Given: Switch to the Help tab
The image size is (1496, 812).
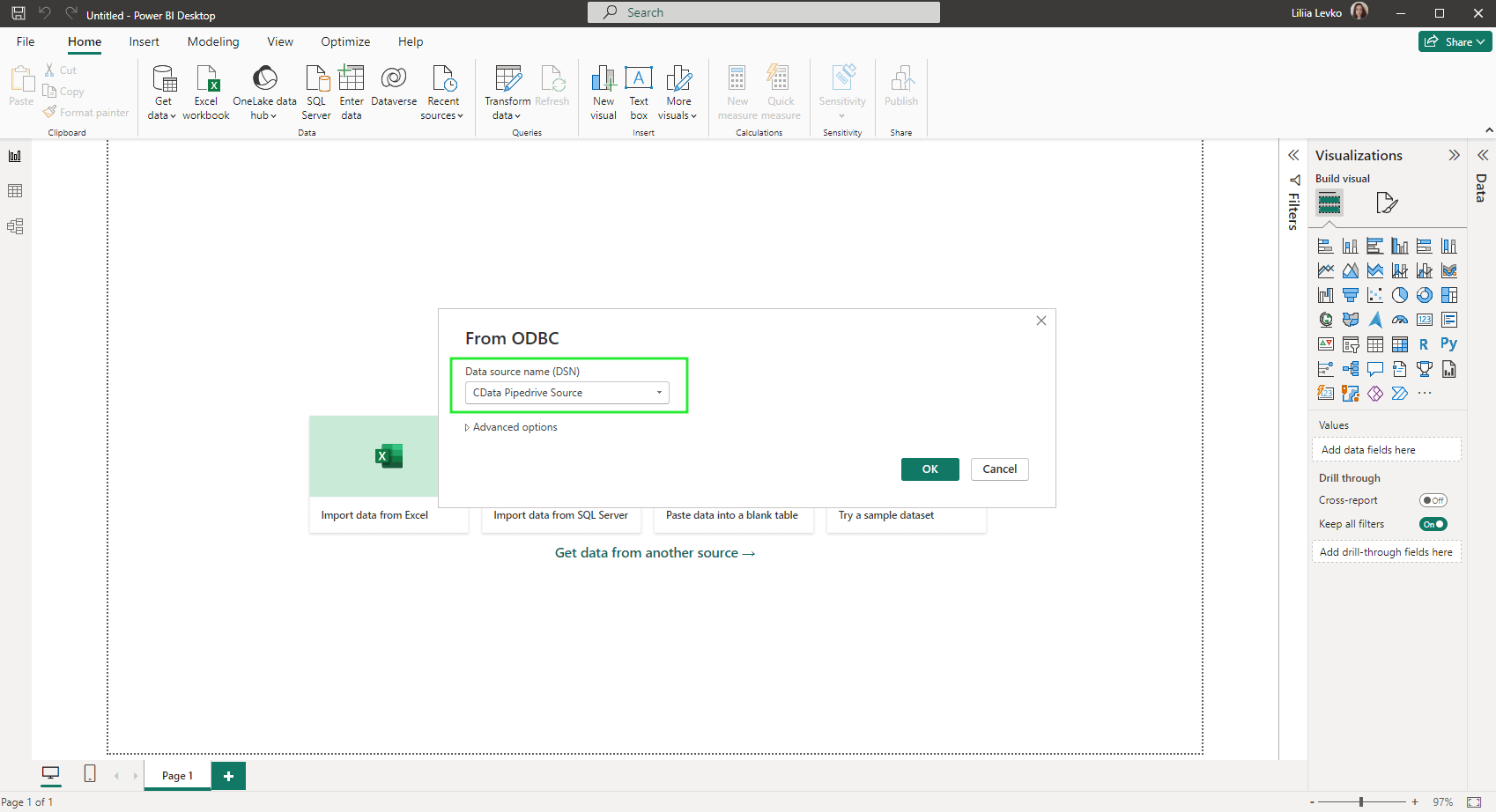Looking at the screenshot, I should click(x=411, y=41).
